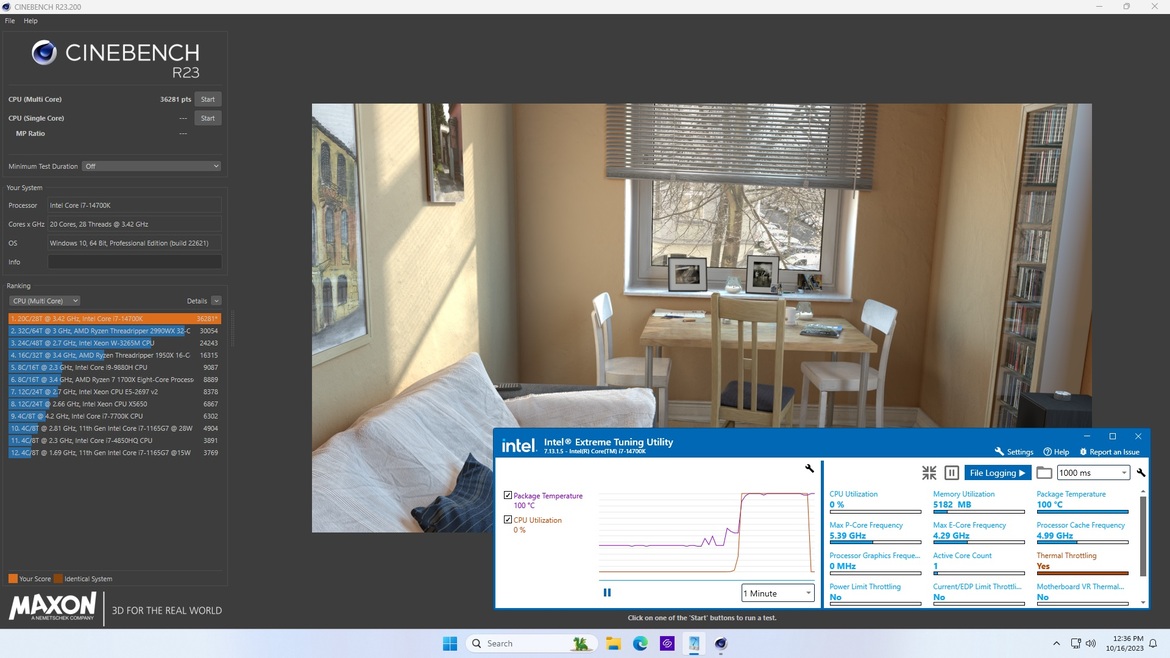
Task: Select the Xeon E5-2697 v2 ranking row
Action: 114,392
